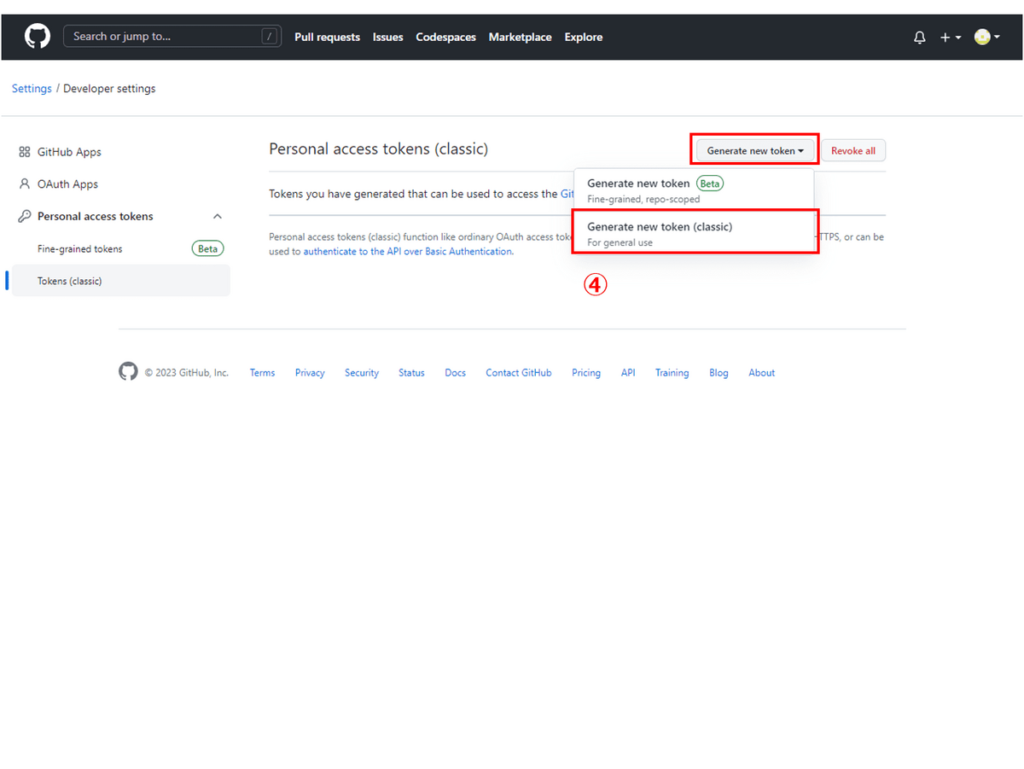Go back to Settings breadcrumb link
This screenshot has width=1024, height=769.
pyautogui.click(x=31, y=88)
